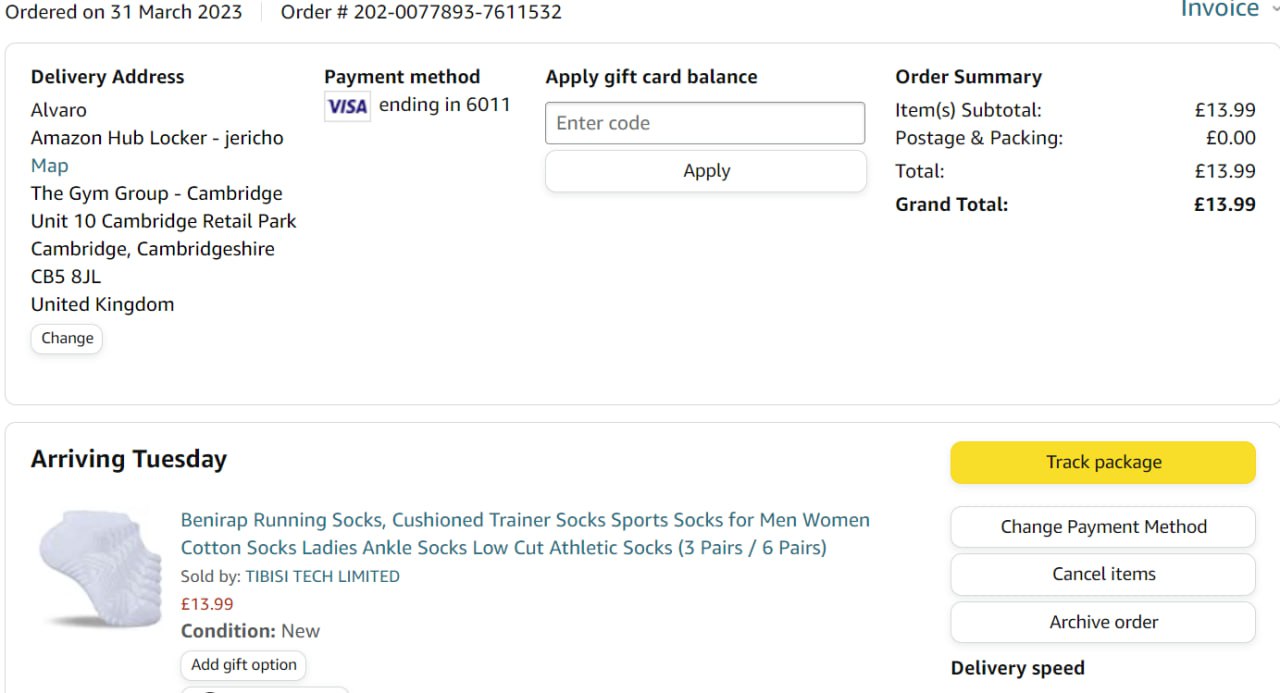
Task: Click the Arriving Tuesday heading
Action: click(x=129, y=459)
